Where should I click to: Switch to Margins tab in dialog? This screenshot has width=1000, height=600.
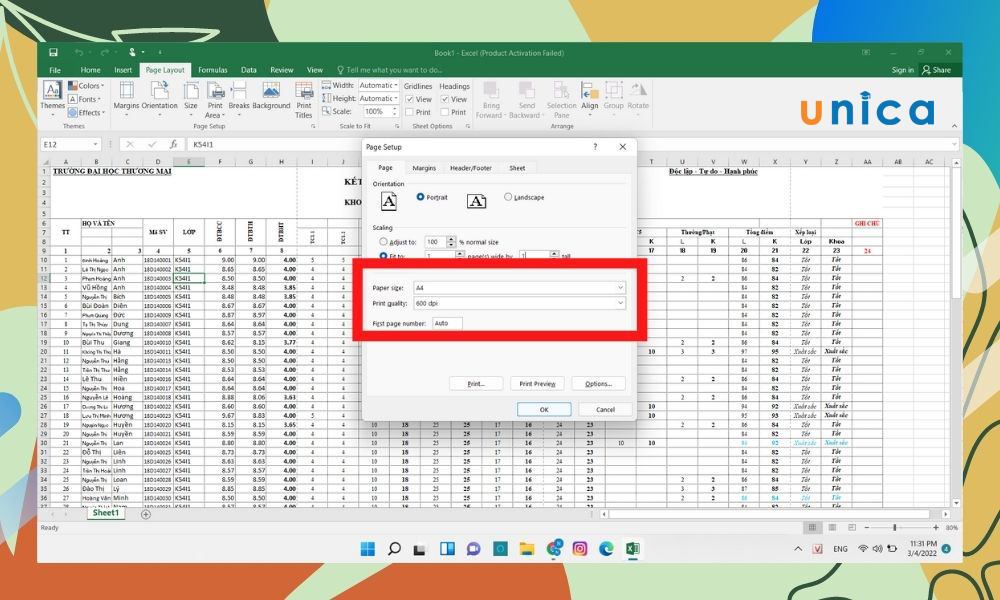pos(424,168)
